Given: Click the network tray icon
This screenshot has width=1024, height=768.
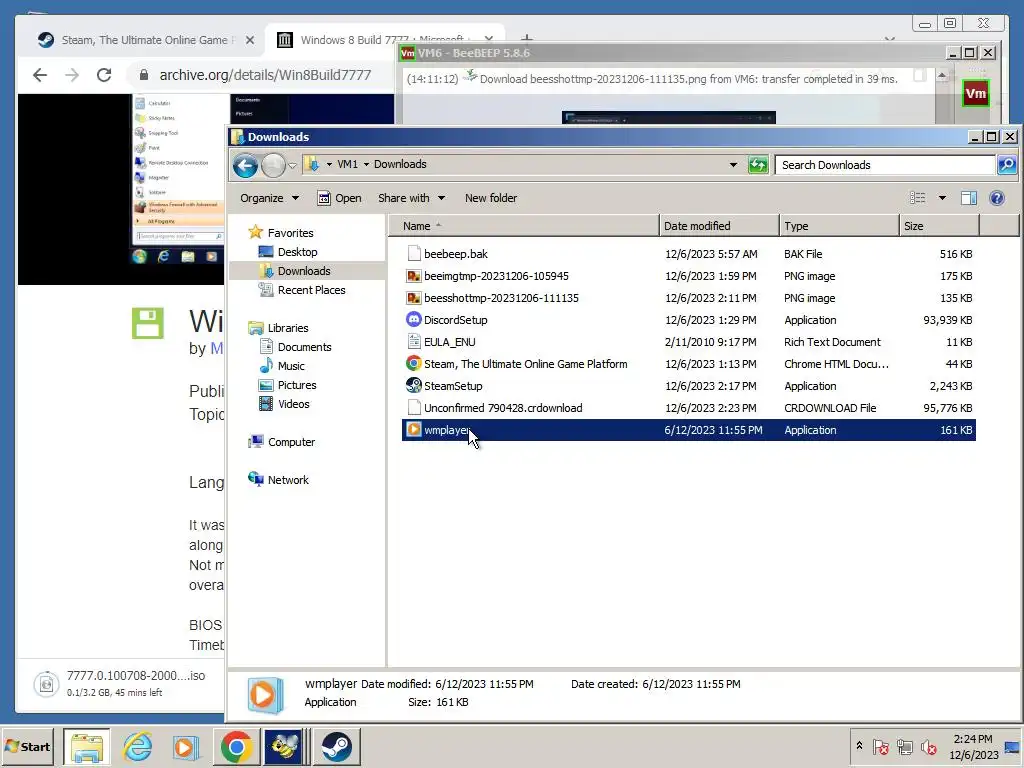Looking at the screenshot, I should coord(904,746).
